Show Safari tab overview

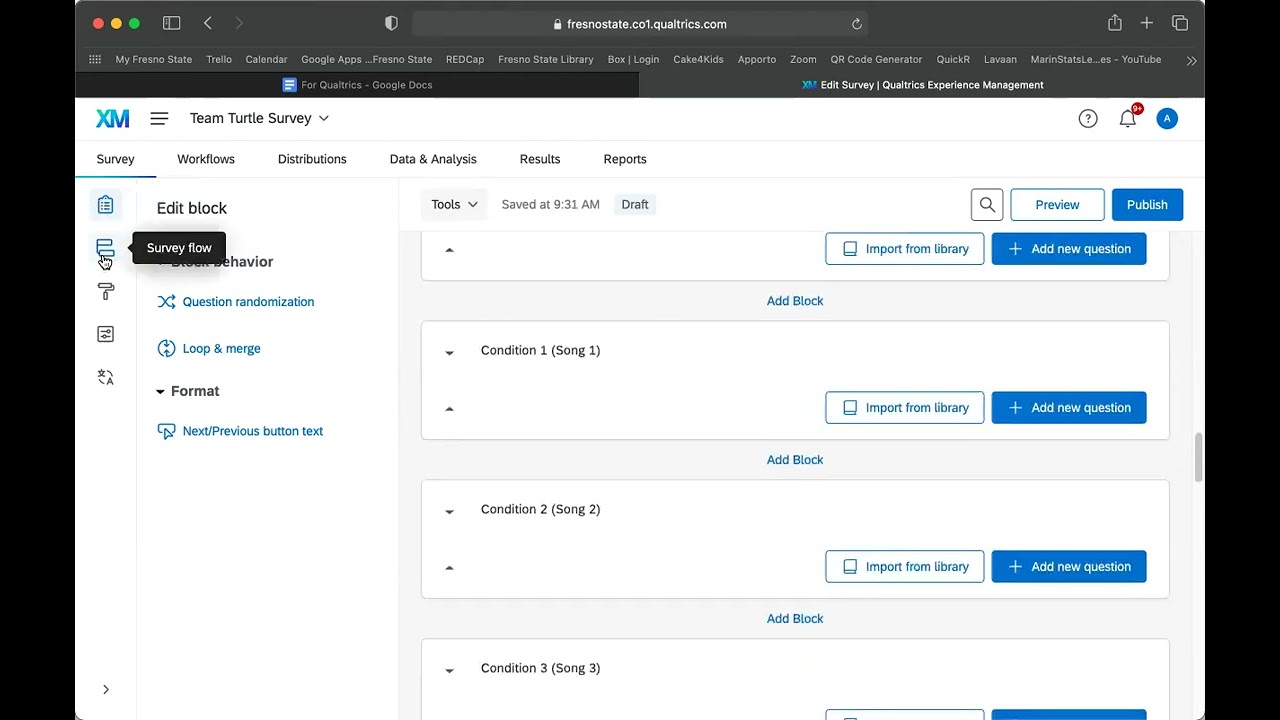pos(1180,23)
